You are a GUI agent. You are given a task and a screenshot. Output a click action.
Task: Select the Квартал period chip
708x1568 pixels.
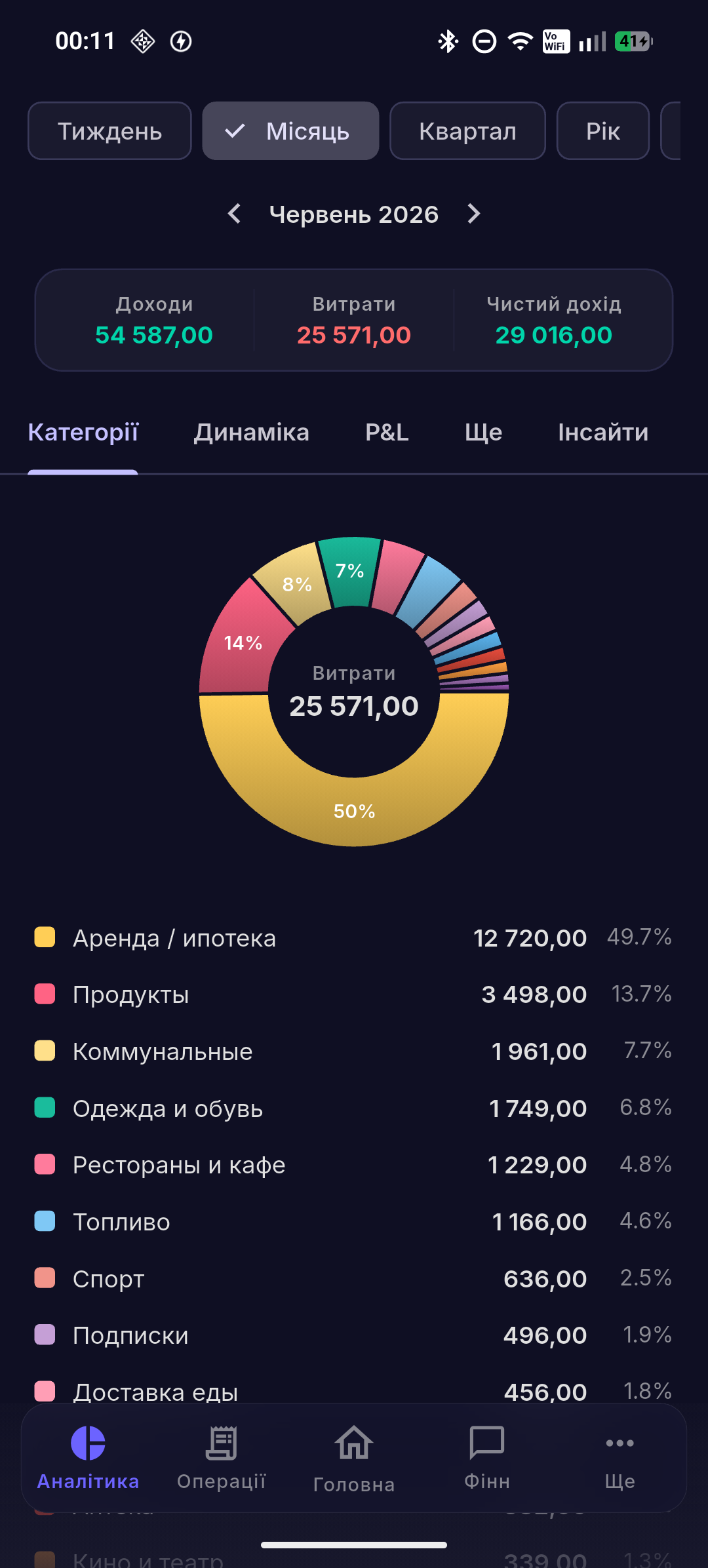467,131
